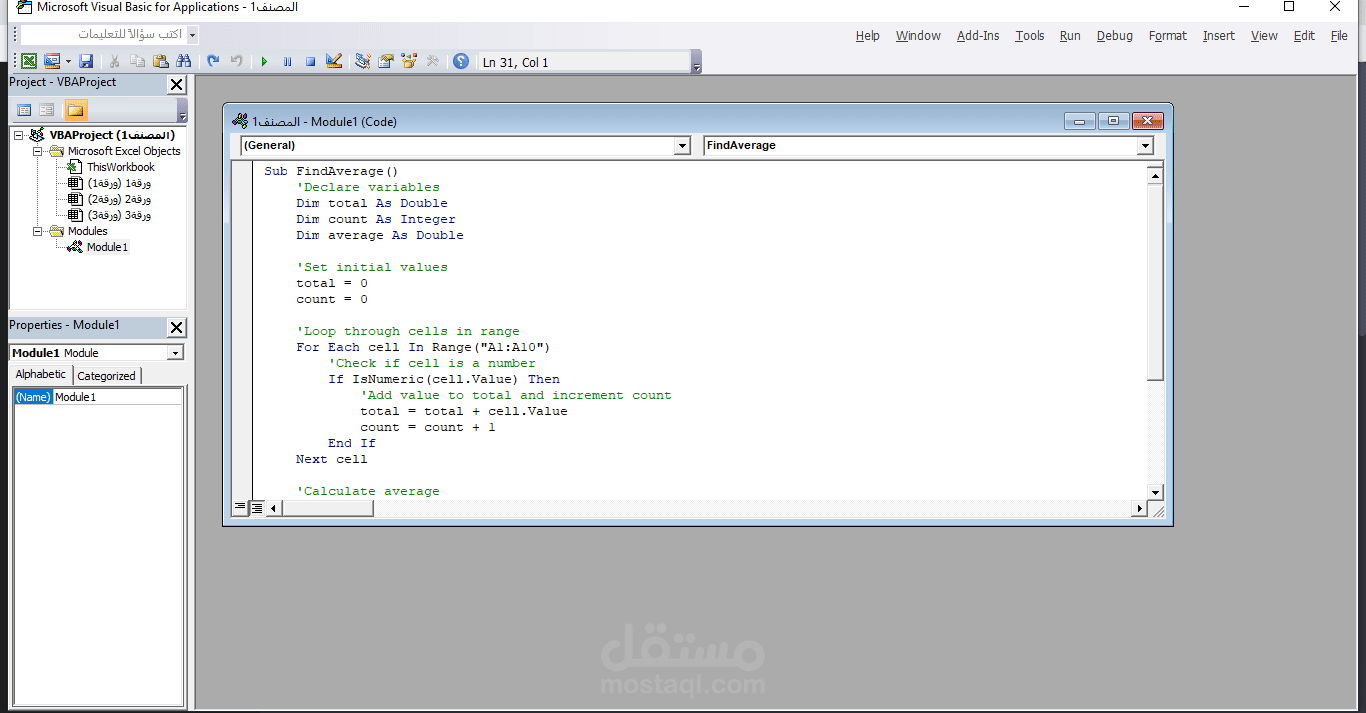Select ورقة1 sheet in project tree

pos(119,183)
